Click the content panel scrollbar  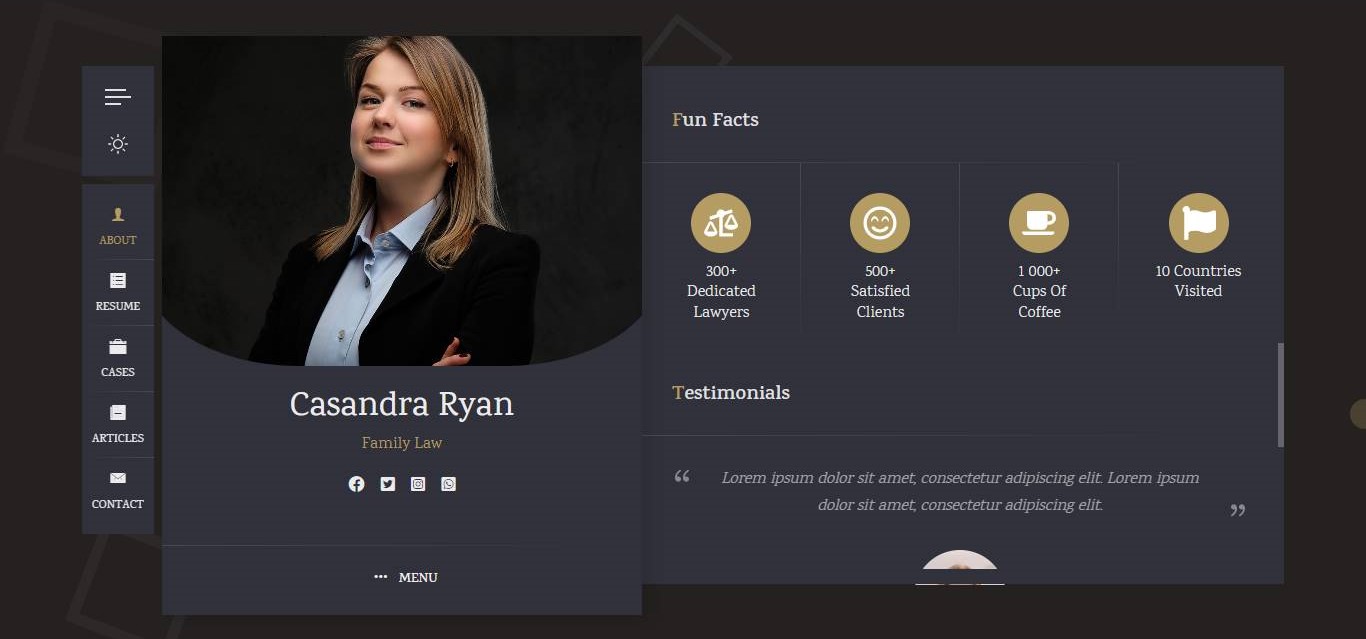tap(1280, 395)
